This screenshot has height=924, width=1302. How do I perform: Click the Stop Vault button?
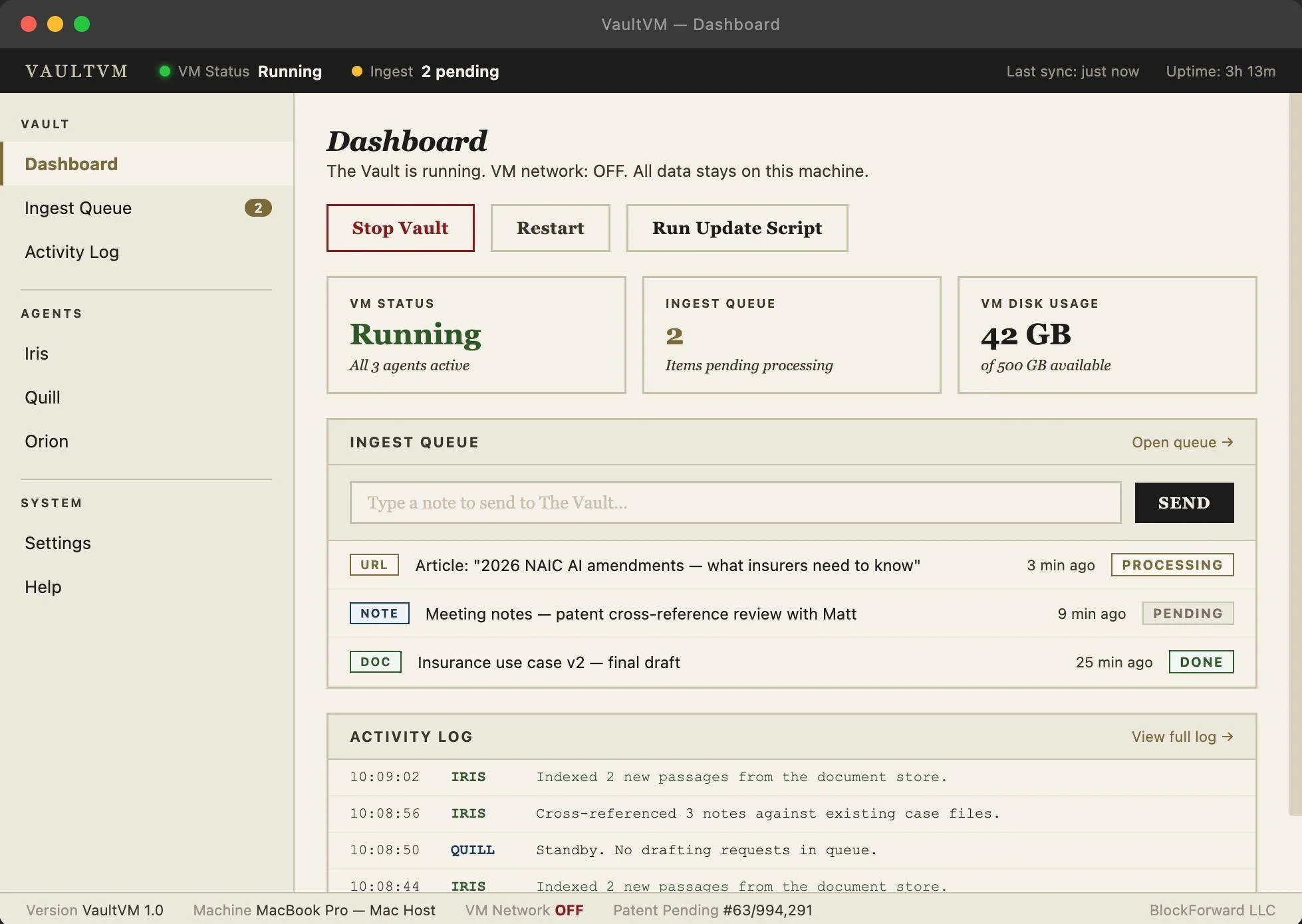pyautogui.click(x=400, y=228)
